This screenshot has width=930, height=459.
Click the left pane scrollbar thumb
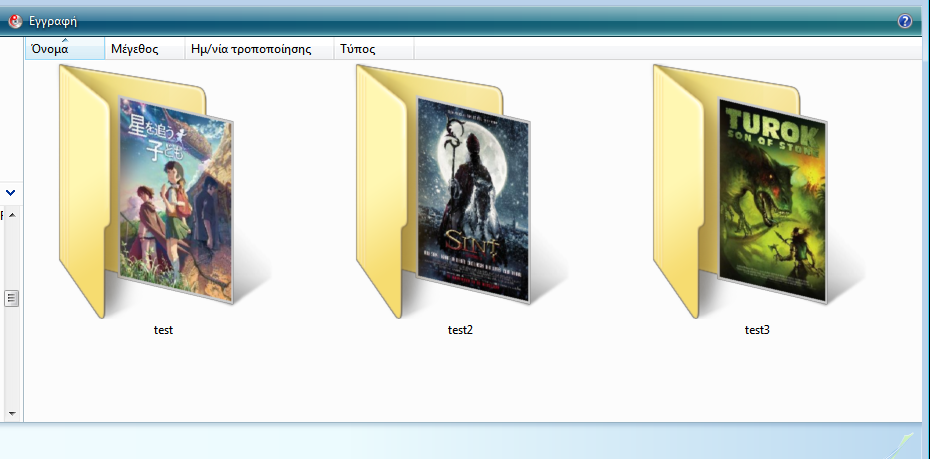(x=12, y=298)
